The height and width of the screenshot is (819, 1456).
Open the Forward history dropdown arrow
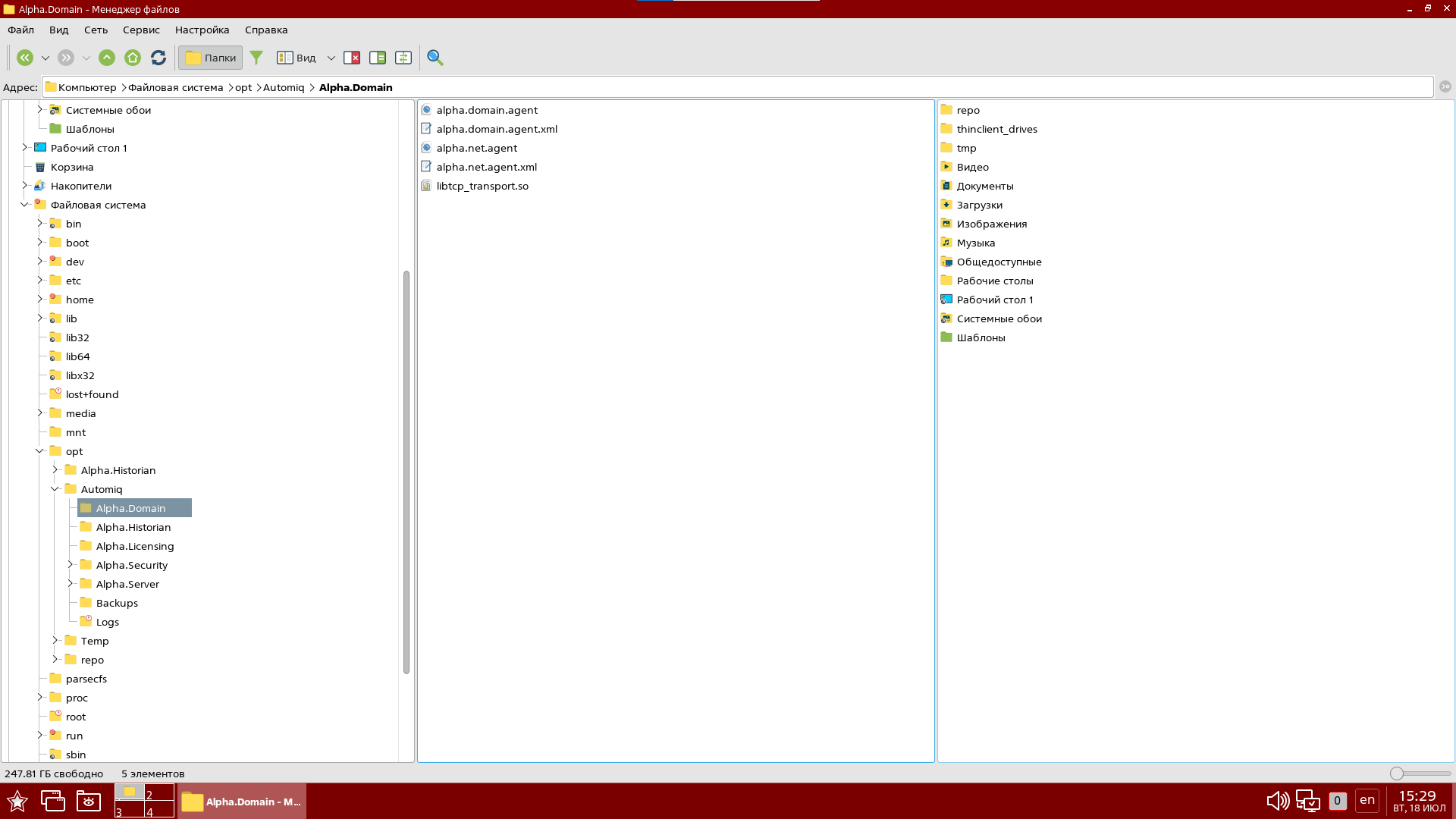click(86, 58)
